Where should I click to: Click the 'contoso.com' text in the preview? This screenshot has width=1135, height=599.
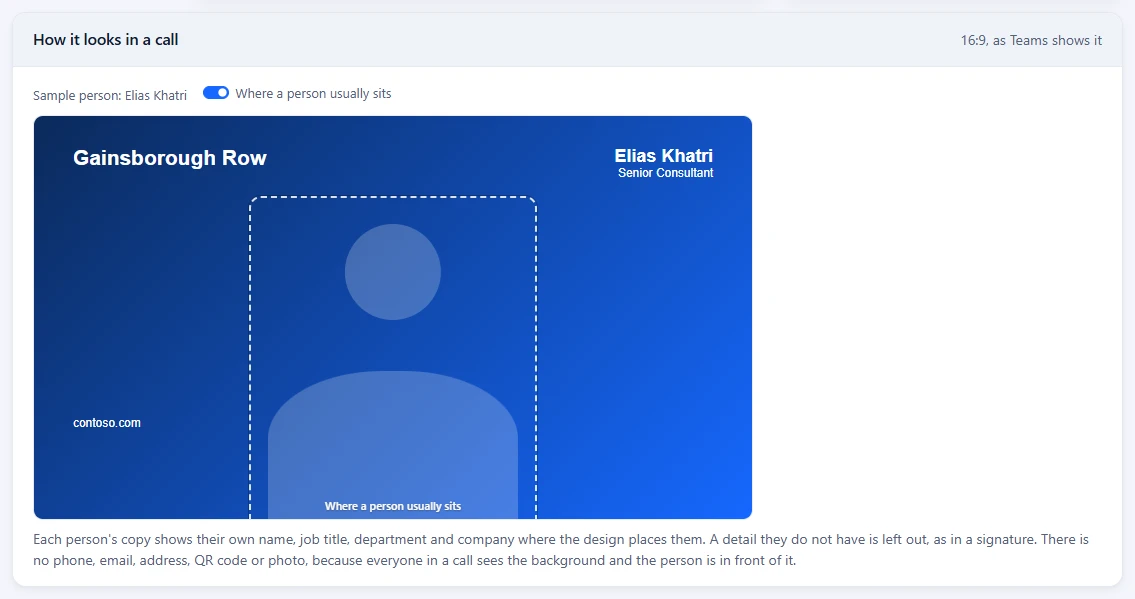tap(107, 422)
